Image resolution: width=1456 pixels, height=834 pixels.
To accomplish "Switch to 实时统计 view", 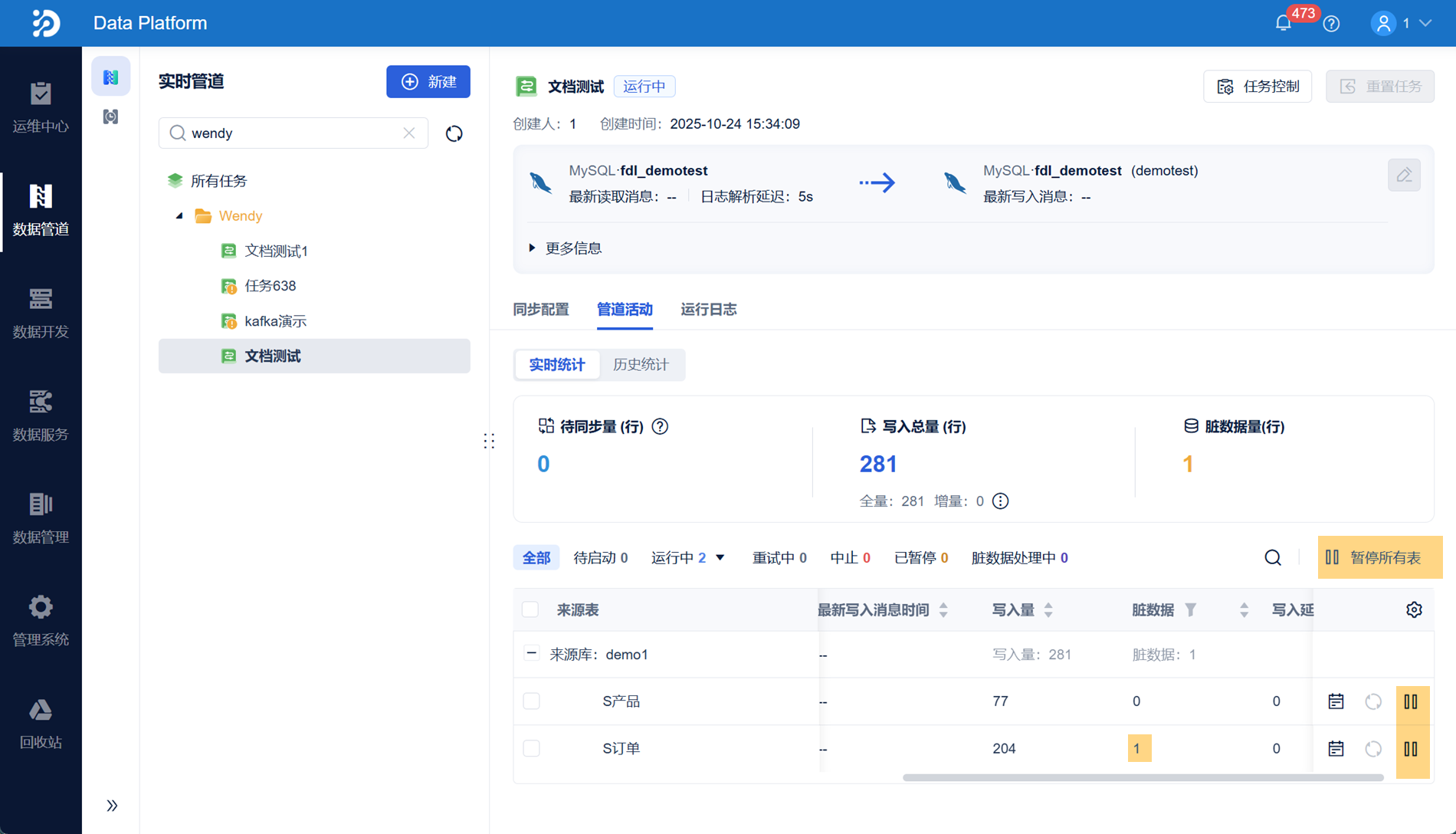I will pyautogui.click(x=557, y=365).
